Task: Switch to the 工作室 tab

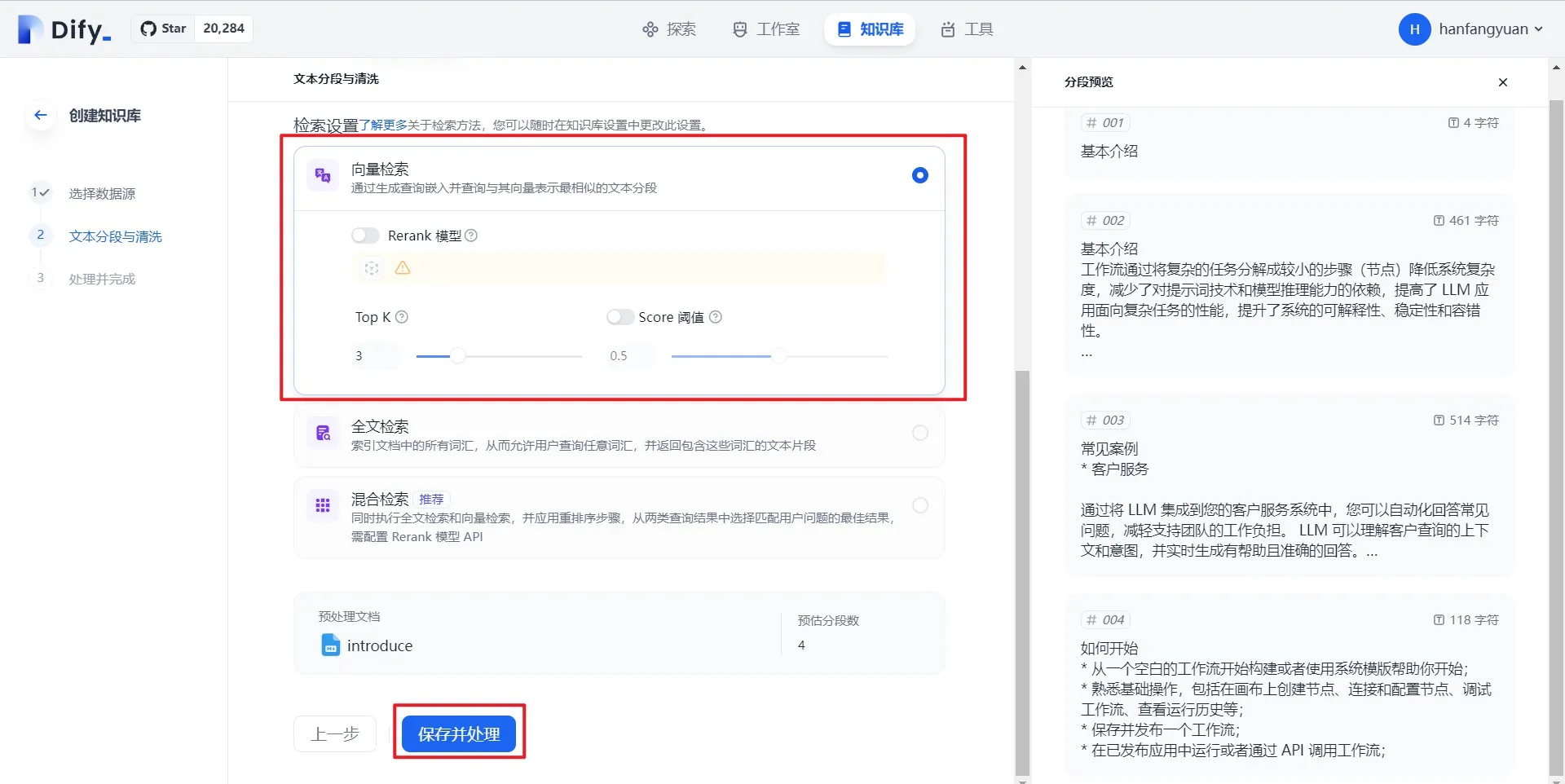Action: tap(766, 29)
